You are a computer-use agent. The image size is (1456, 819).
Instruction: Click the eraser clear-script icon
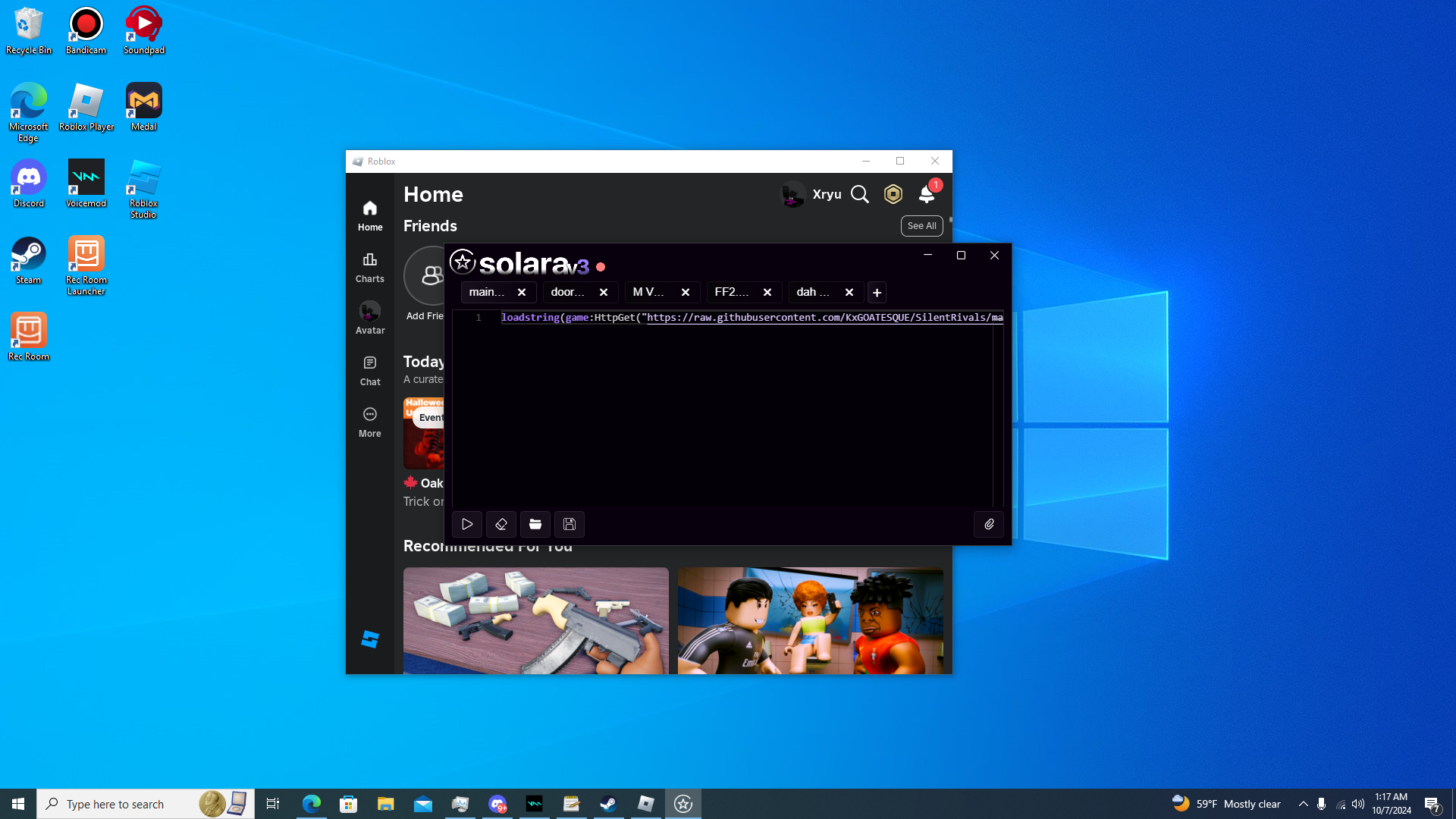501,524
